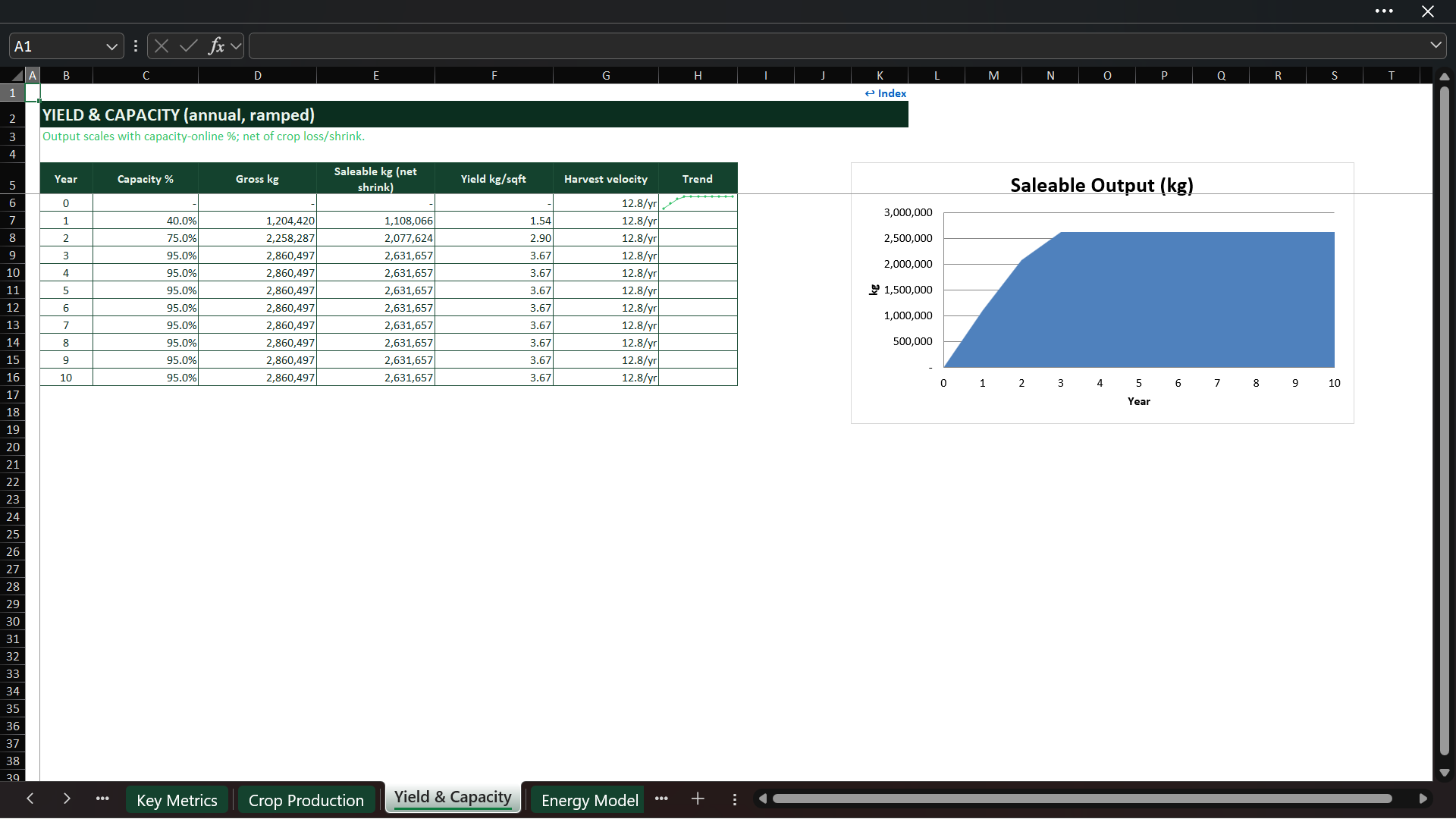This screenshot has width=1456, height=819.
Task: Select the 2.90 yield kg/sqft cell
Action: point(494,238)
